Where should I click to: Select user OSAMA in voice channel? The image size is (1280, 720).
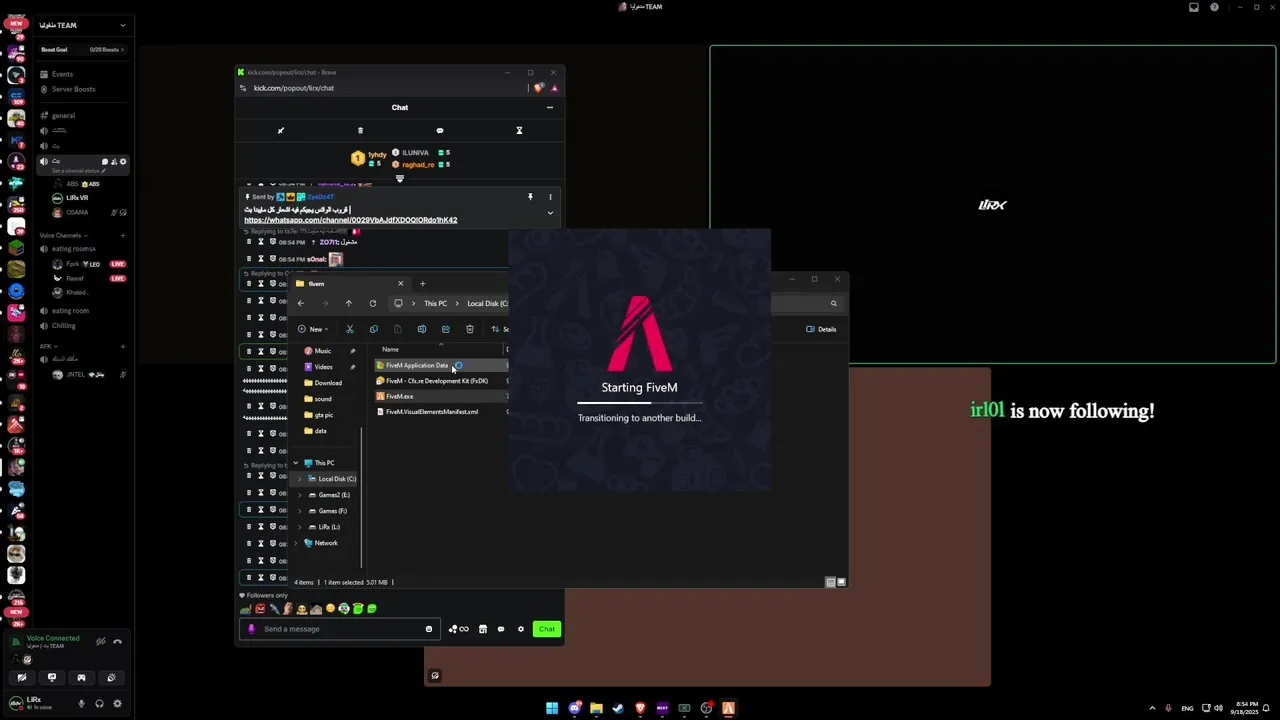pyautogui.click(x=77, y=212)
